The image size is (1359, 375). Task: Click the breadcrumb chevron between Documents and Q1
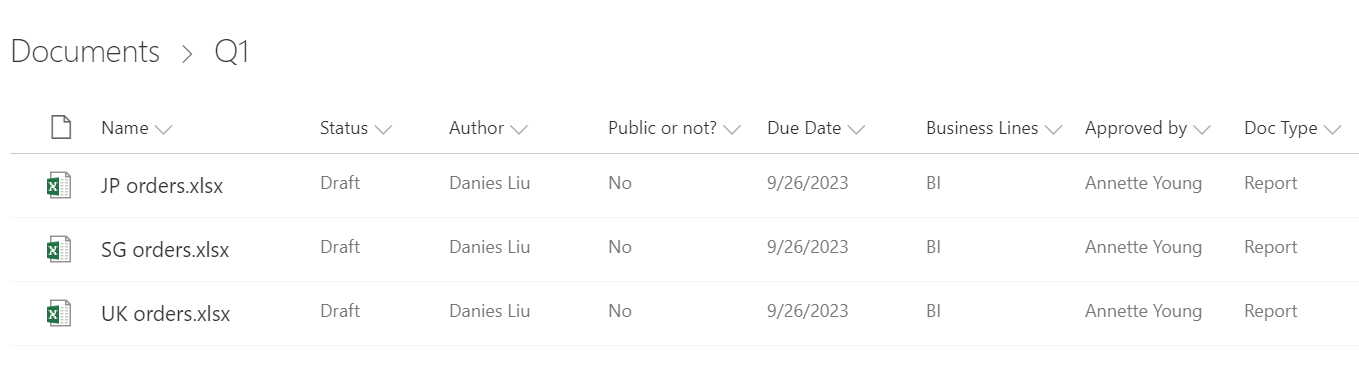coord(187,55)
